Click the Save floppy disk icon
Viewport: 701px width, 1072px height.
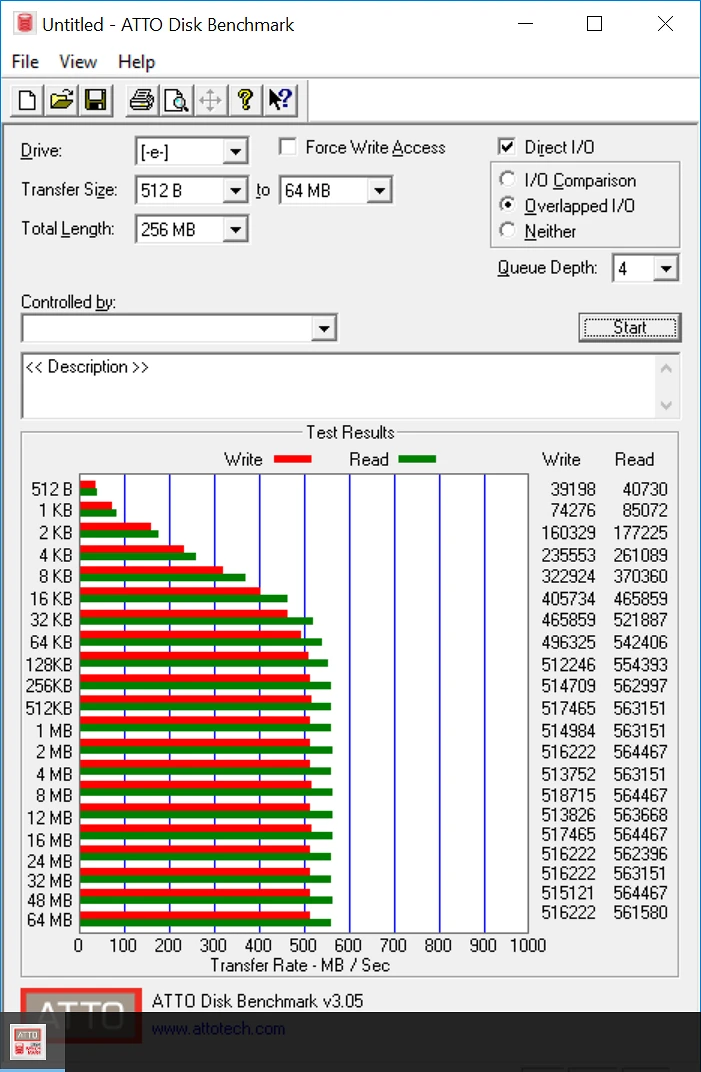(96, 100)
